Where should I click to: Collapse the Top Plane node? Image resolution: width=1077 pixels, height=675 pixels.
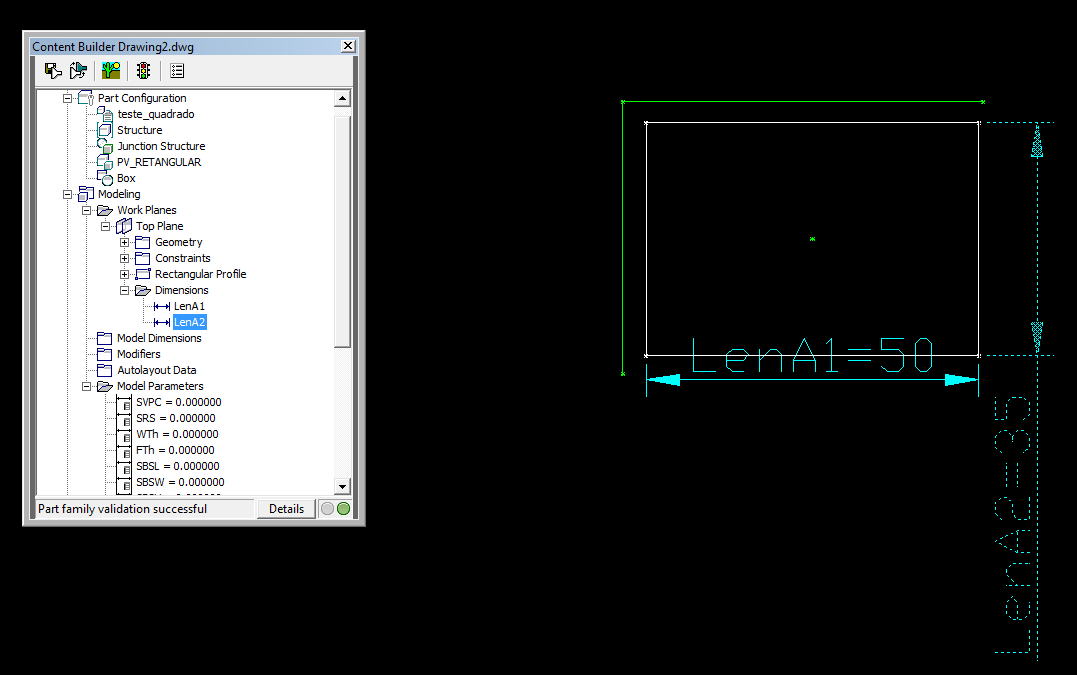coord(106,226)
